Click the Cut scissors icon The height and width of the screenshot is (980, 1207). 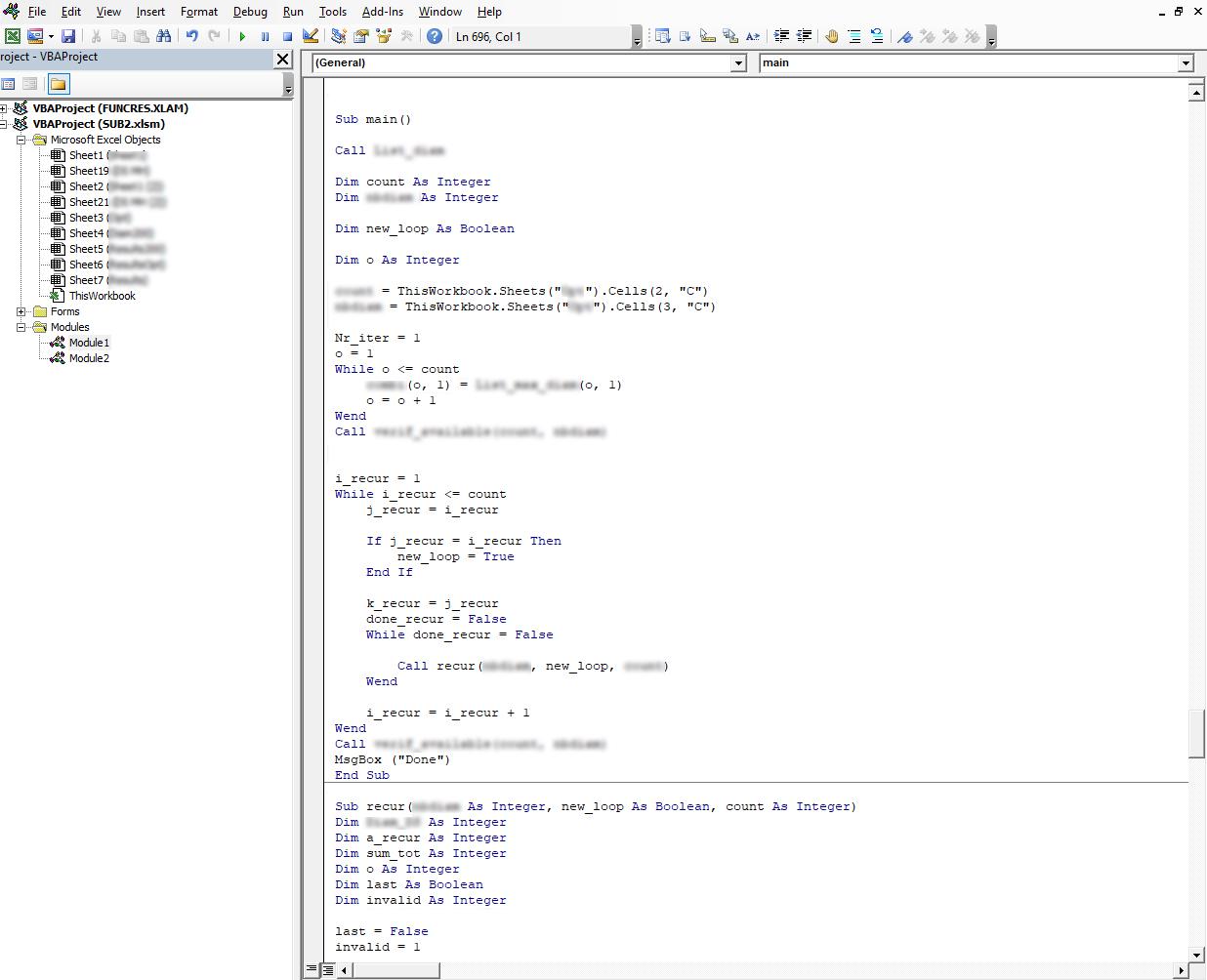click(96, 36)
